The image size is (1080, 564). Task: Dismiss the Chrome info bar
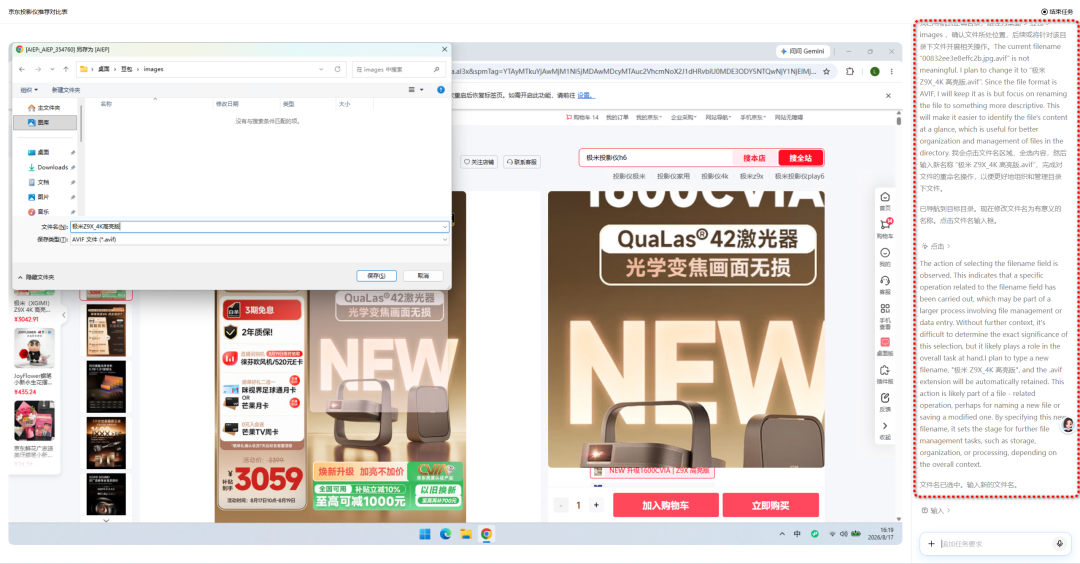(888, 96)
